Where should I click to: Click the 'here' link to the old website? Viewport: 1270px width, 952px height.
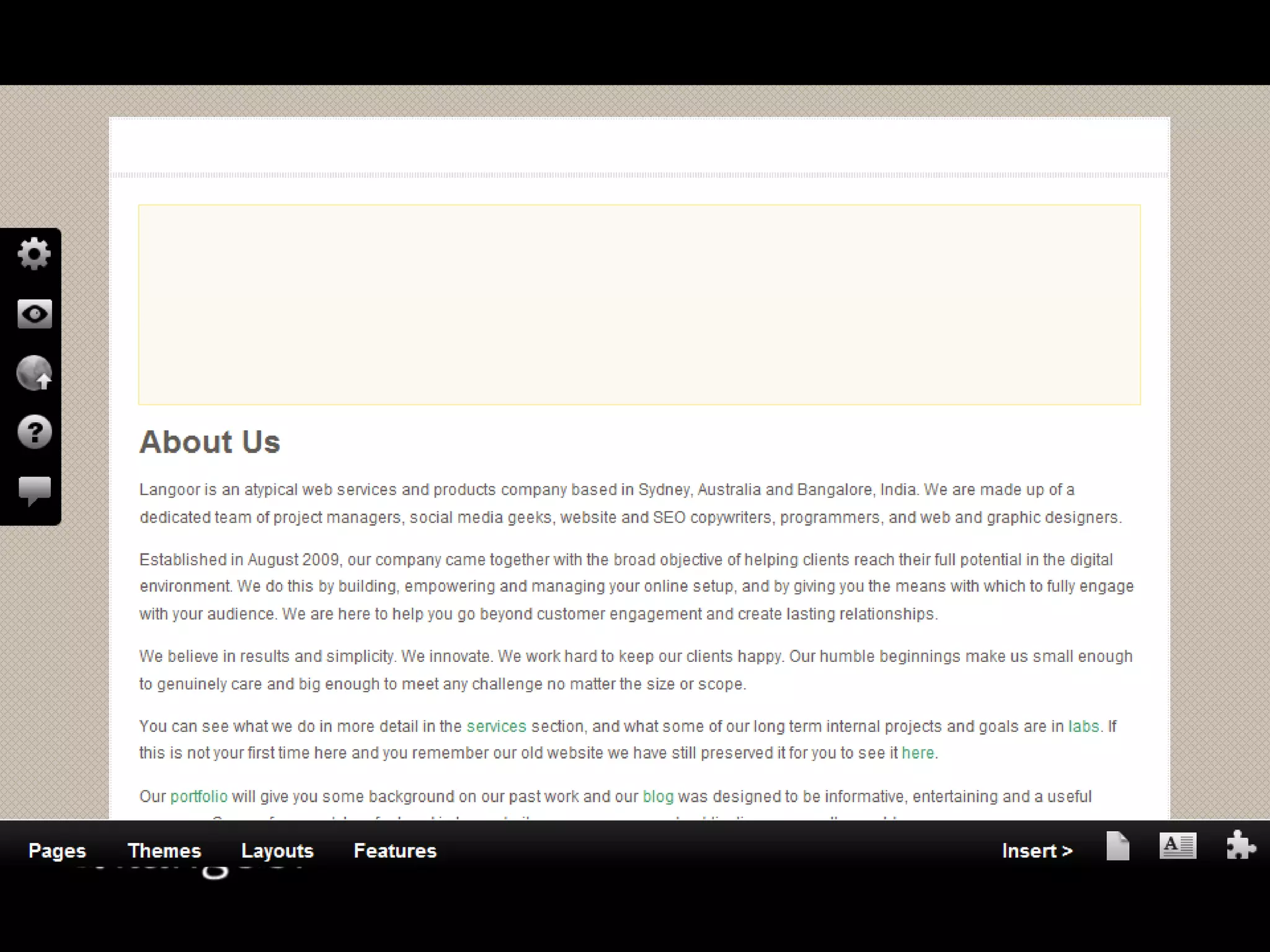point(918,752)
